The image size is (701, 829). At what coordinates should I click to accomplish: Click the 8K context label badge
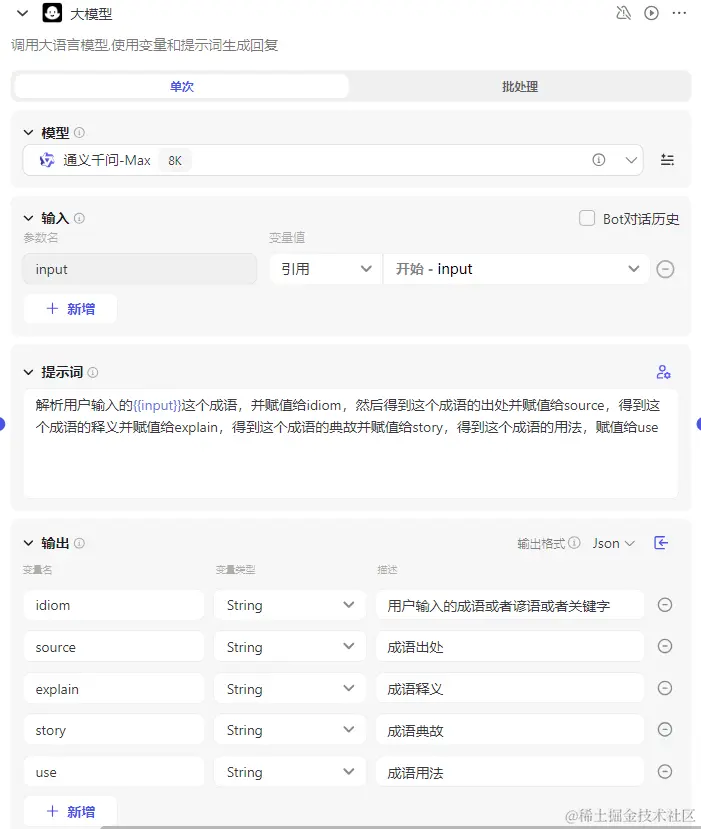[x=174, y=160]
